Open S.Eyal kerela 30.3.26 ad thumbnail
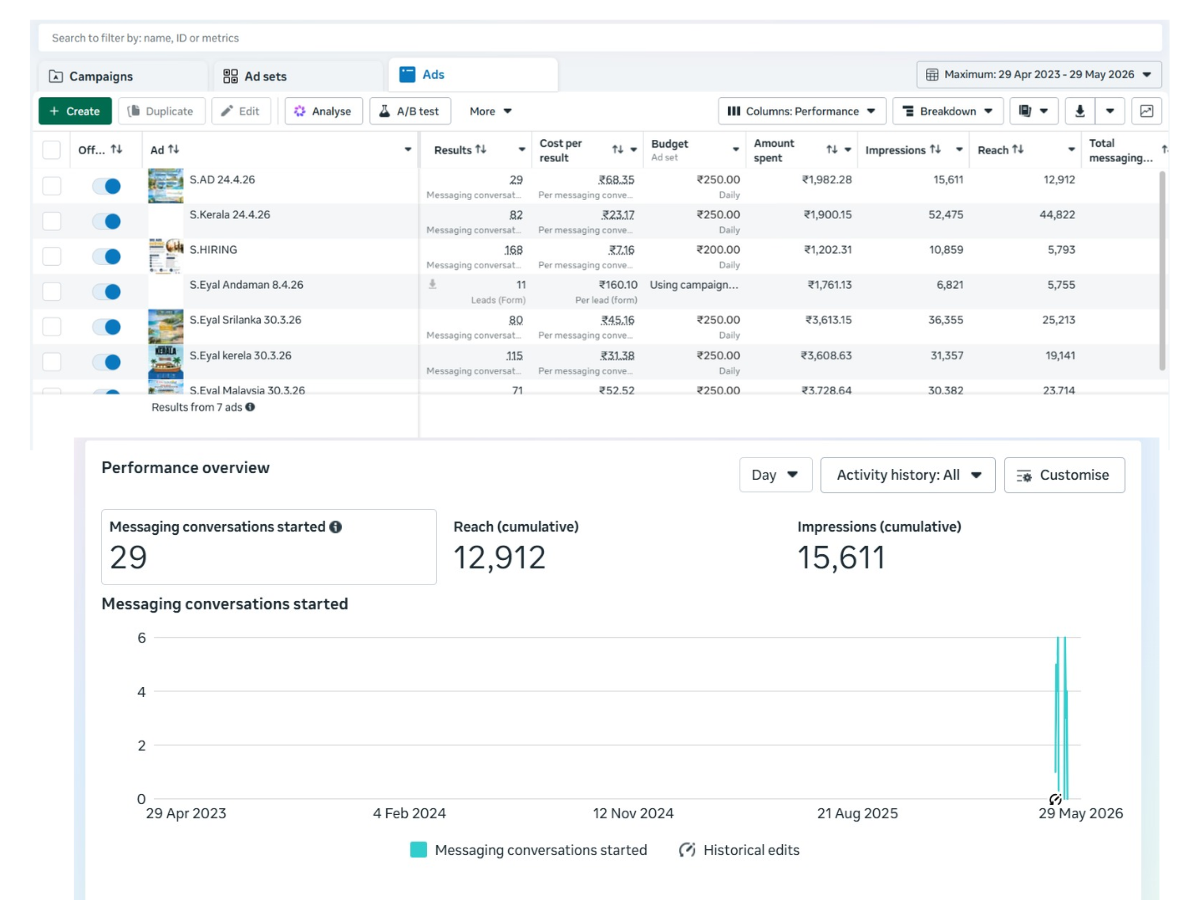 click(x=166, y=362)
